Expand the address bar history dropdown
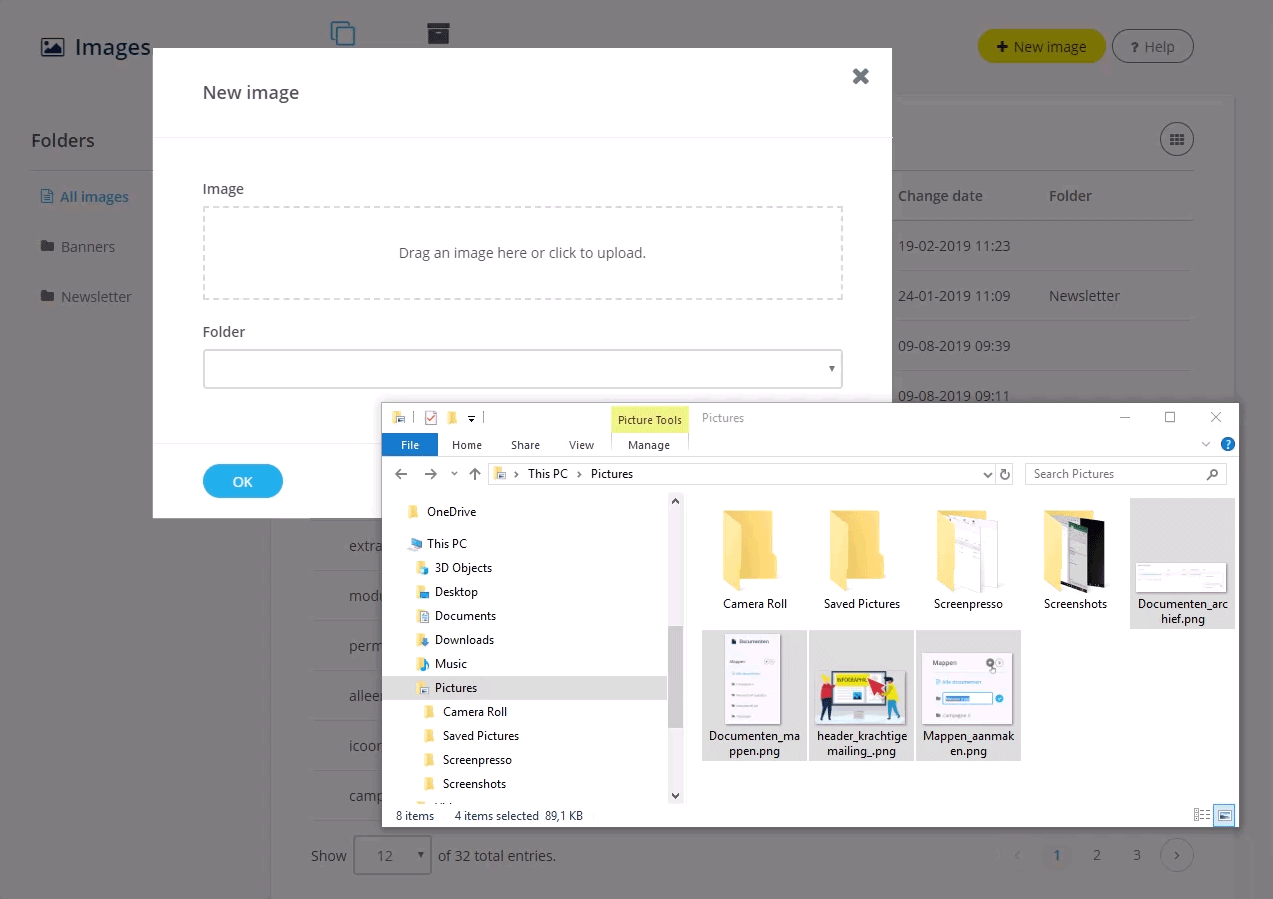Viewport: 1273px width, 899px height. click(x=988, y=474)
